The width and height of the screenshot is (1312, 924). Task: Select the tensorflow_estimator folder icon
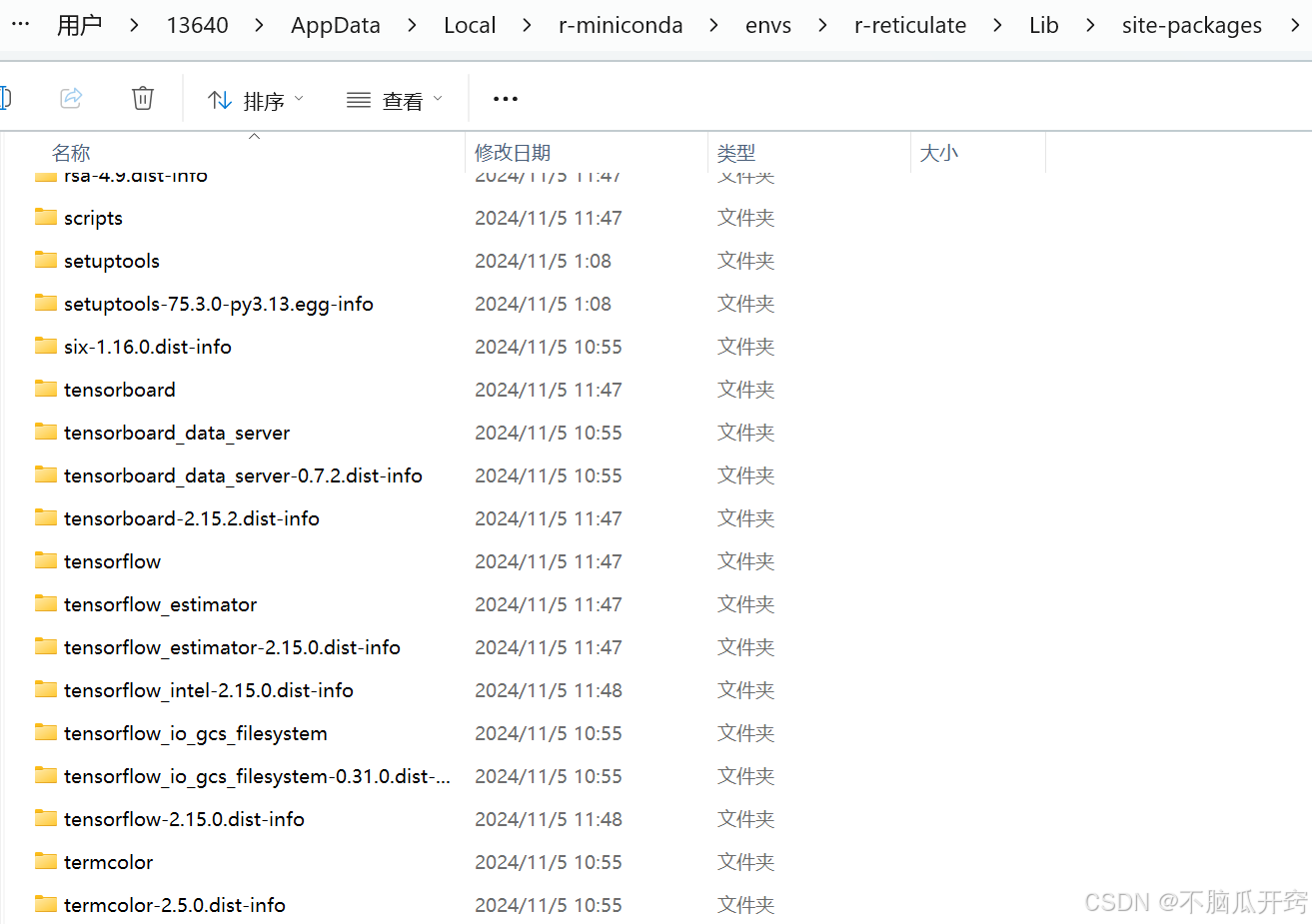coord(46,603)
